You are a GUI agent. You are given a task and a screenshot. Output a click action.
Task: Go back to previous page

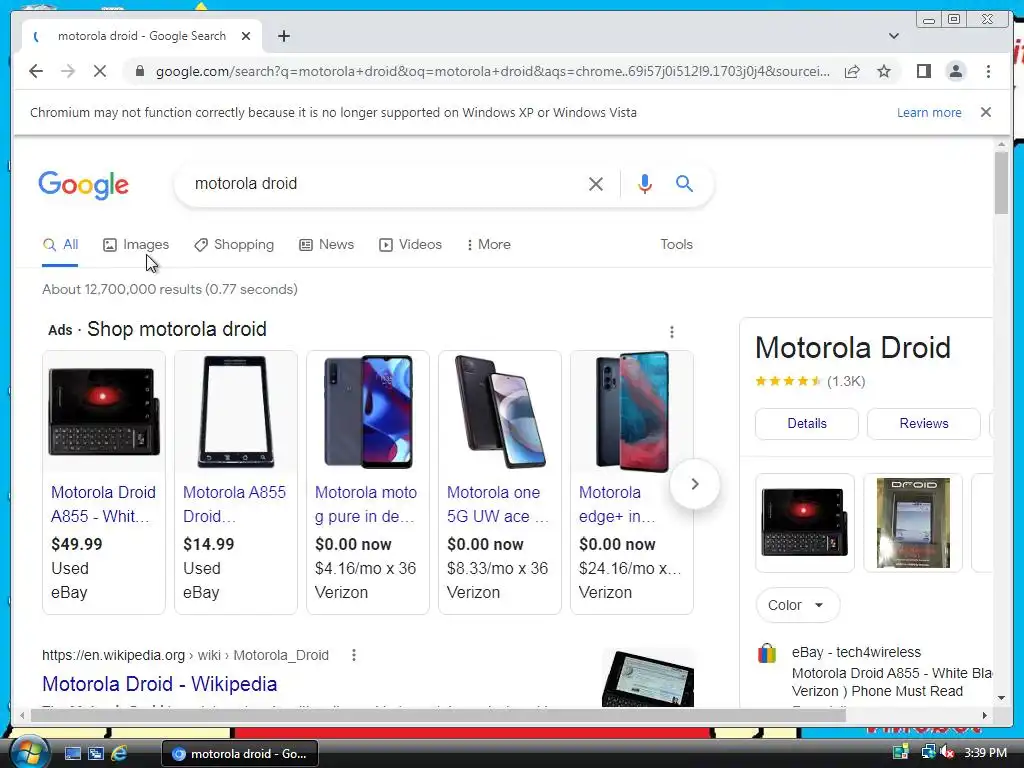[x=36, y=71]
